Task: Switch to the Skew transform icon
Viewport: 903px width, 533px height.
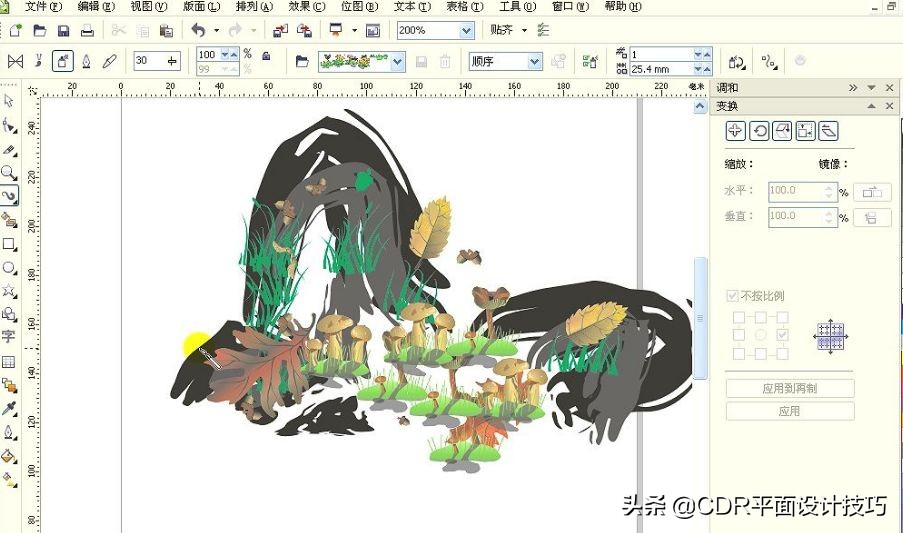Action: click(828, 131)
